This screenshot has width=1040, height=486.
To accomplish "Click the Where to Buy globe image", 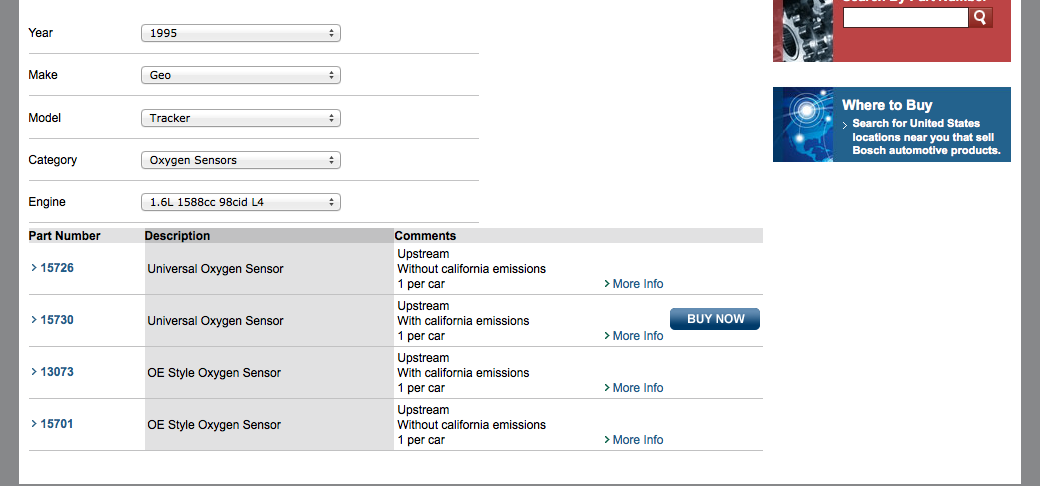I will (803, 125).
